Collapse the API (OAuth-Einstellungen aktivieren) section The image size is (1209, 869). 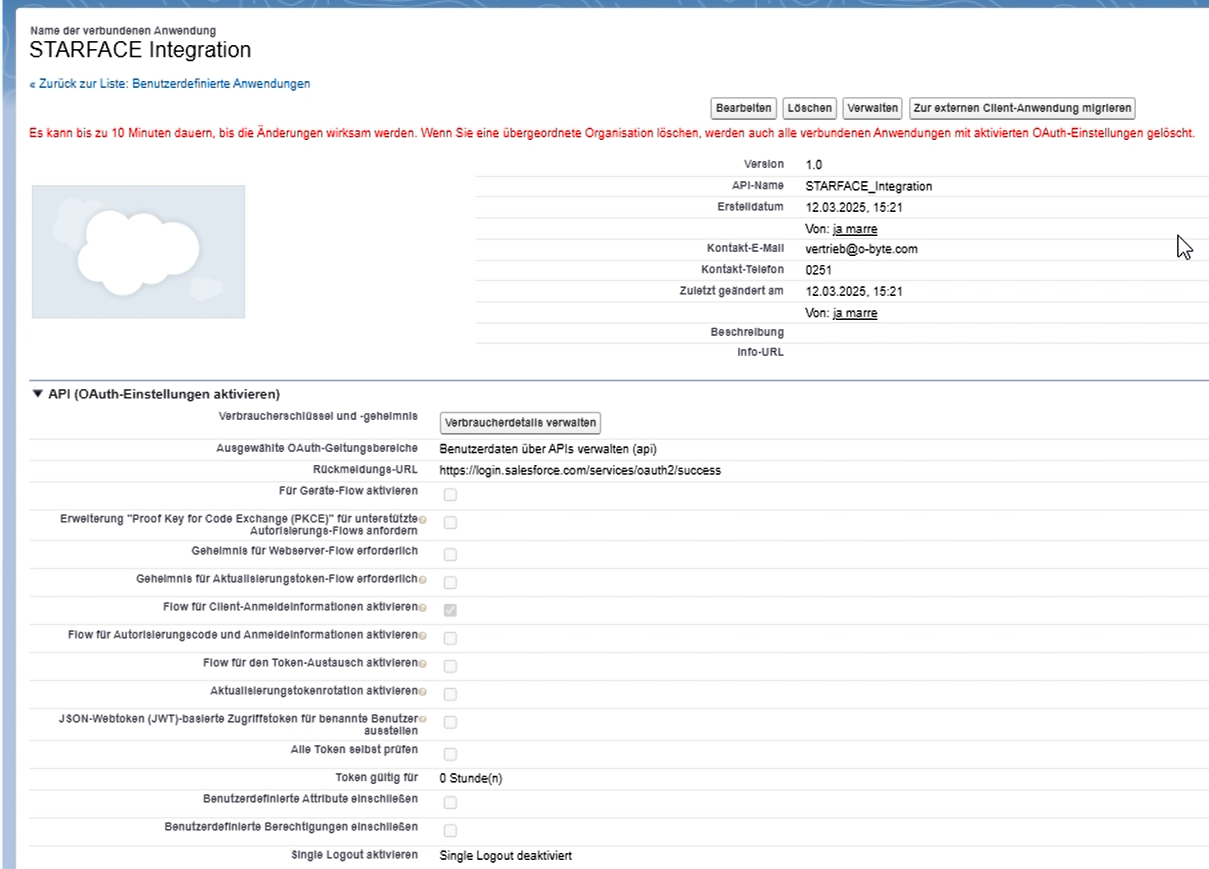click(x=38, y=394)
